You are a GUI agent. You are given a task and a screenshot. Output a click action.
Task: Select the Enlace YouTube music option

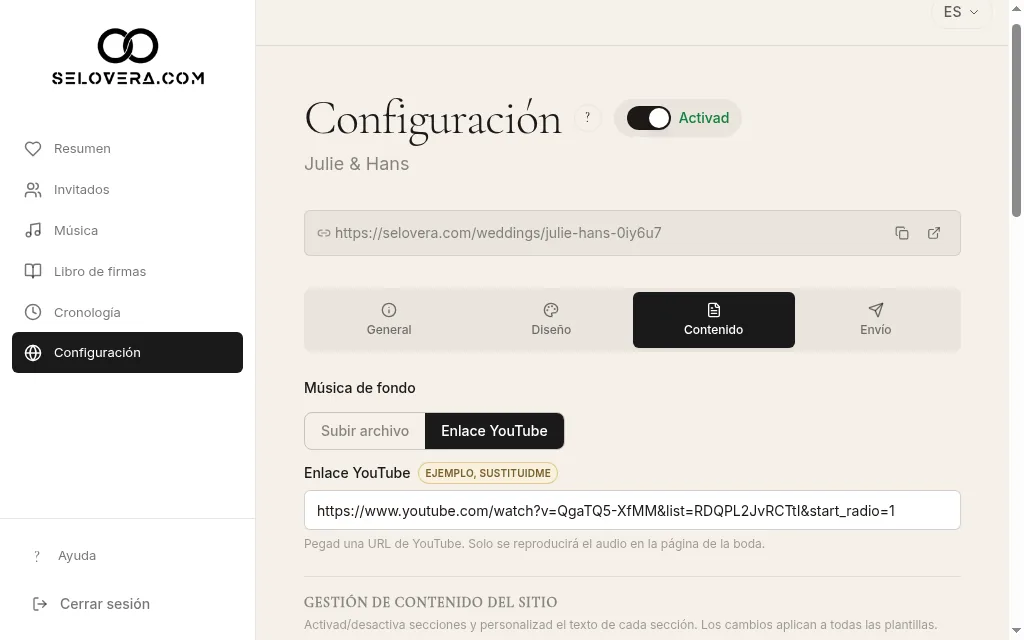coord(494,431)
